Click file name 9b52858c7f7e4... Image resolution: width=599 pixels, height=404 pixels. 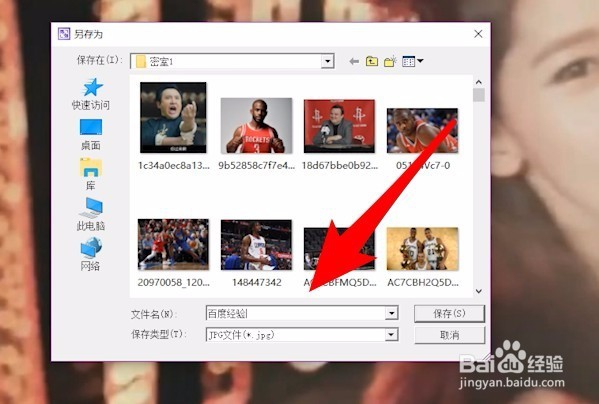256,166
